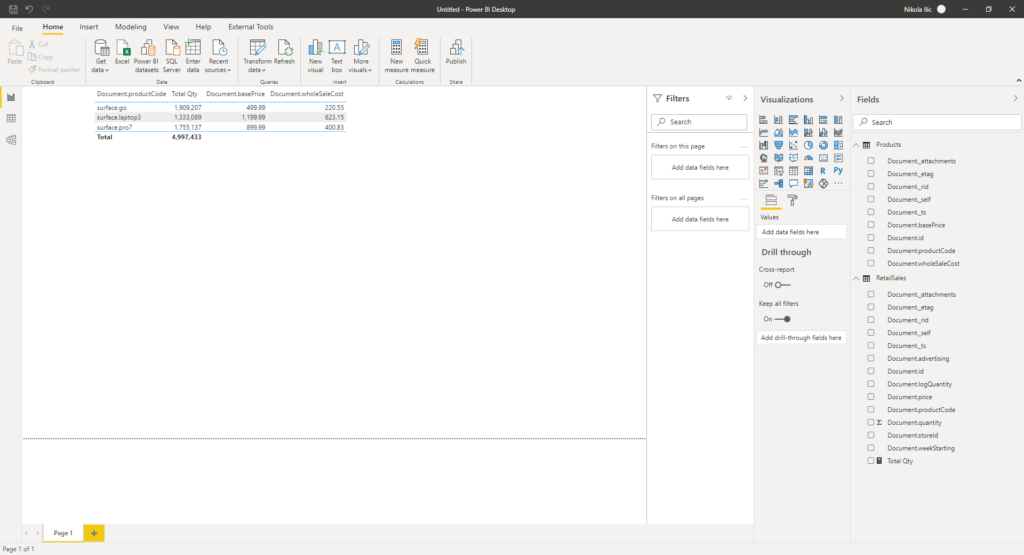Select the R script visual
Screen dimensions: 1024x555
click(824, 170)
